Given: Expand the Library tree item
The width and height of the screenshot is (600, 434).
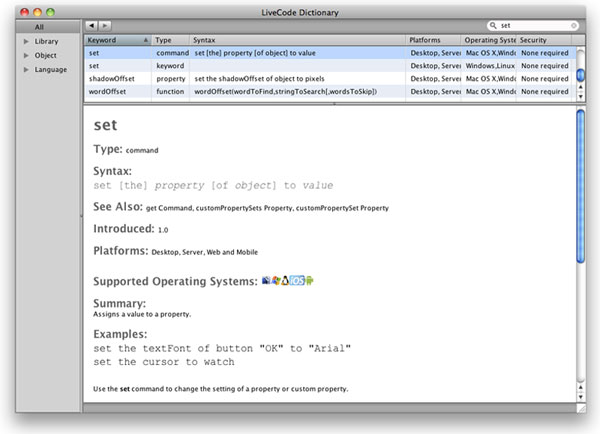Looking at the screenshot, I should point(26,41).
